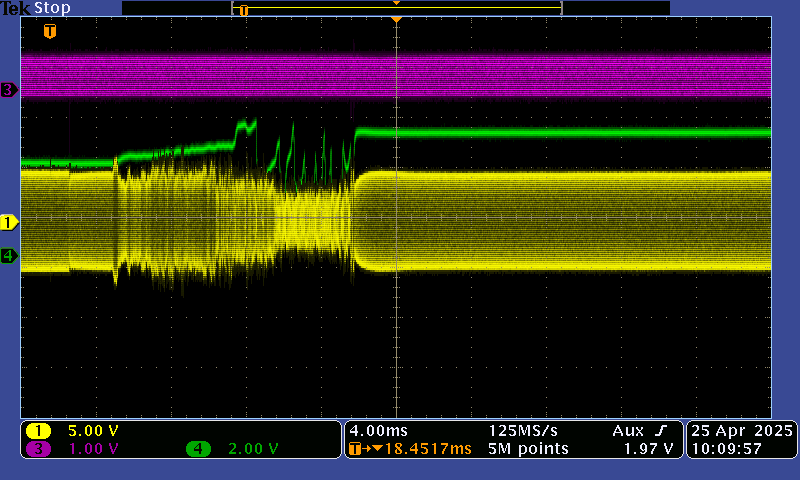Select channel 4 ground marker on left edge

[10, 256]
